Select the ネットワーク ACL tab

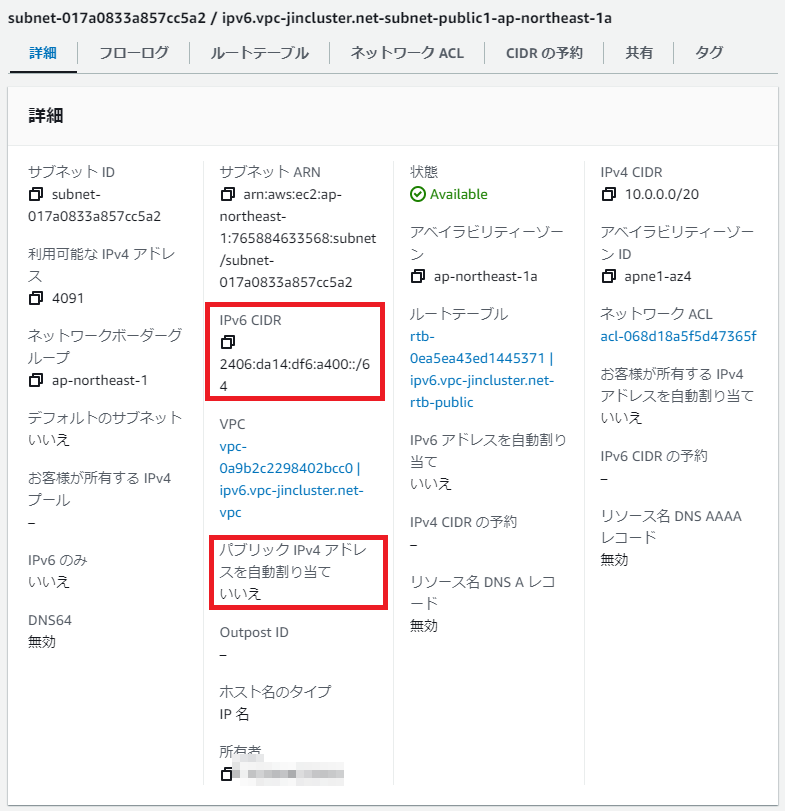coord(406,53)
